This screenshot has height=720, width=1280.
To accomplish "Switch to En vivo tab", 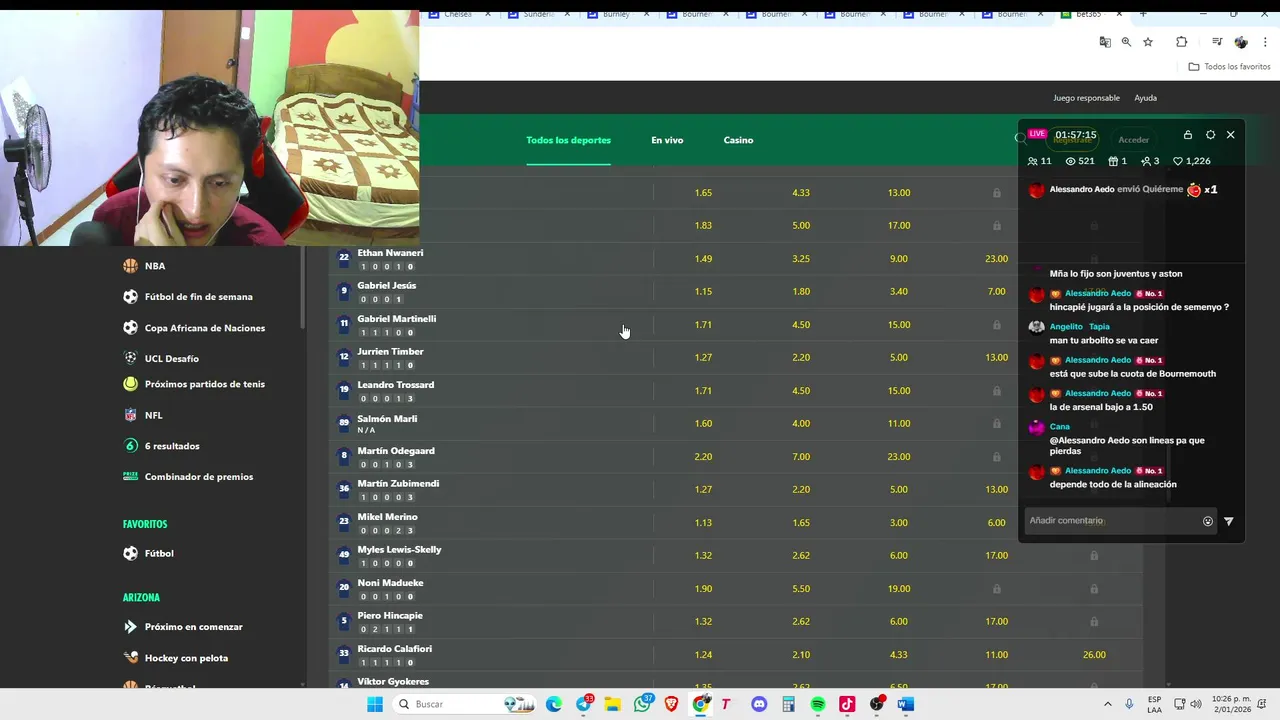I will coord(667,140).
